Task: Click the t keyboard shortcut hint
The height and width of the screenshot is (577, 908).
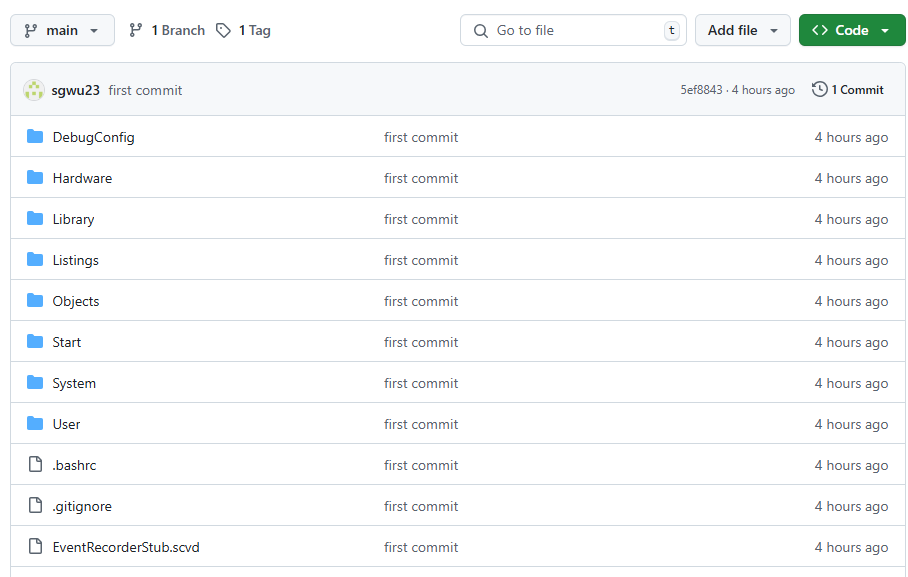Action: pyautogui.click(x=671, y=30)
